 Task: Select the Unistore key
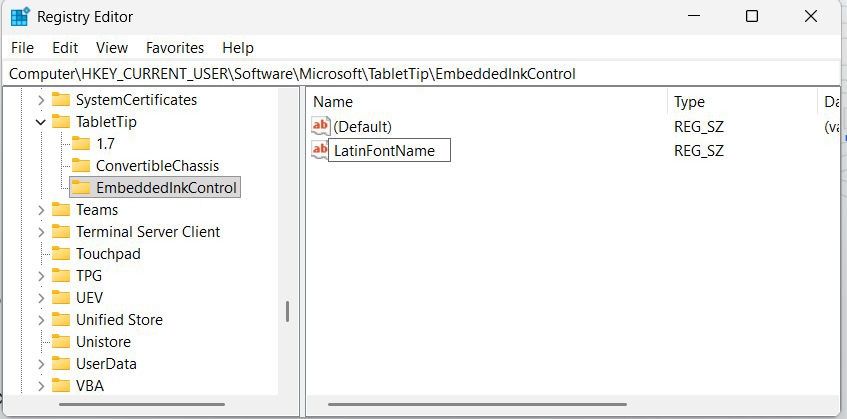tap(104, 342)
